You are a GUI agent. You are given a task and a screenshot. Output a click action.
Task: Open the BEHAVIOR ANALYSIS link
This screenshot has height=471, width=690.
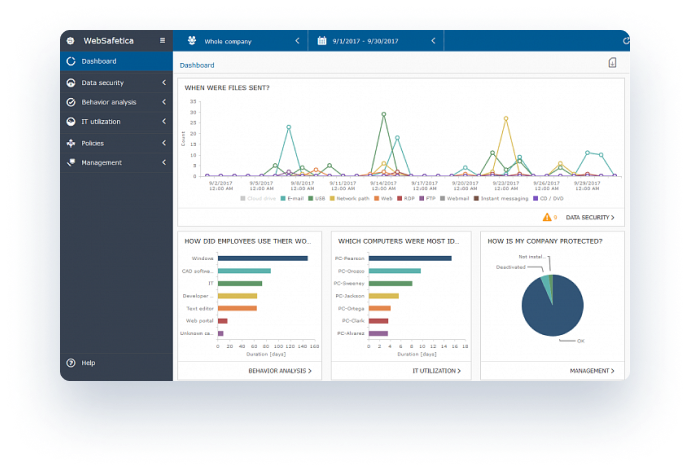tap(279, 370)
